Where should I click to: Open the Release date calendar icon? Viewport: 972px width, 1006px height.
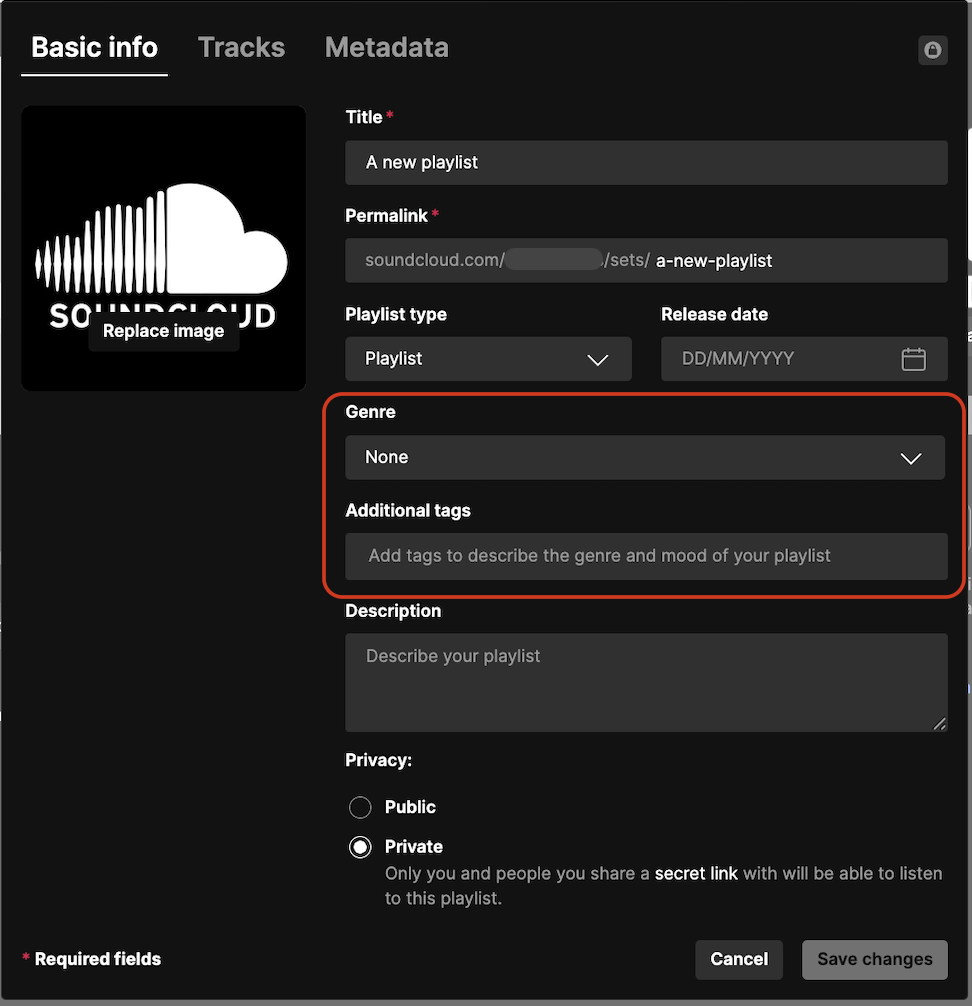[x=913, y=359]
